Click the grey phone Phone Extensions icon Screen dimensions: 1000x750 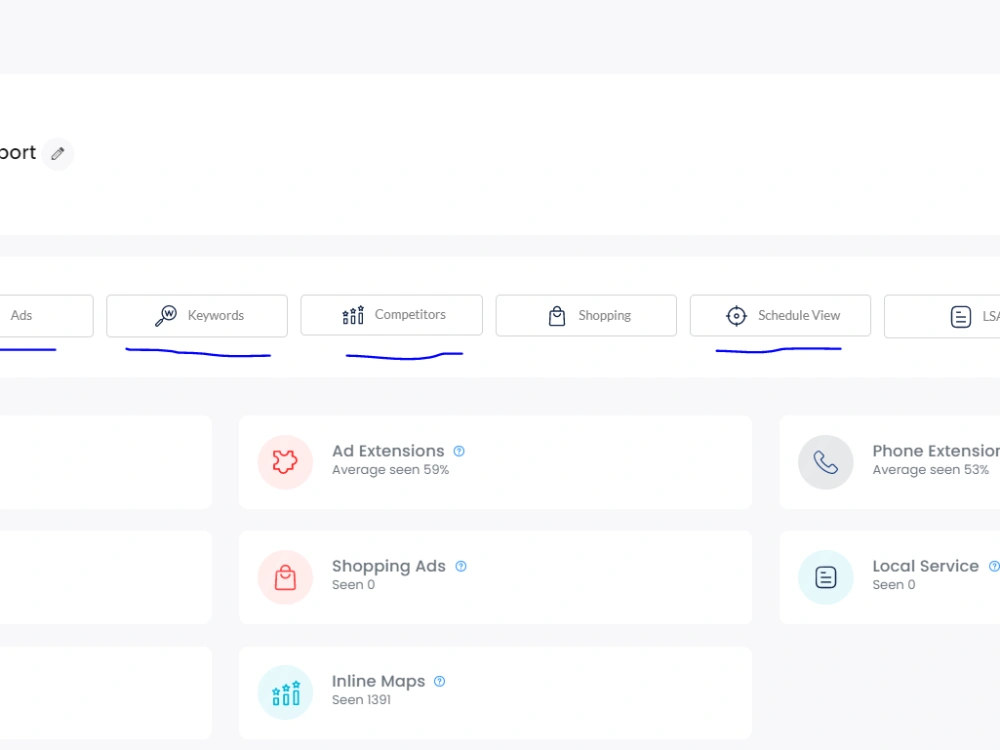(825, 462)
